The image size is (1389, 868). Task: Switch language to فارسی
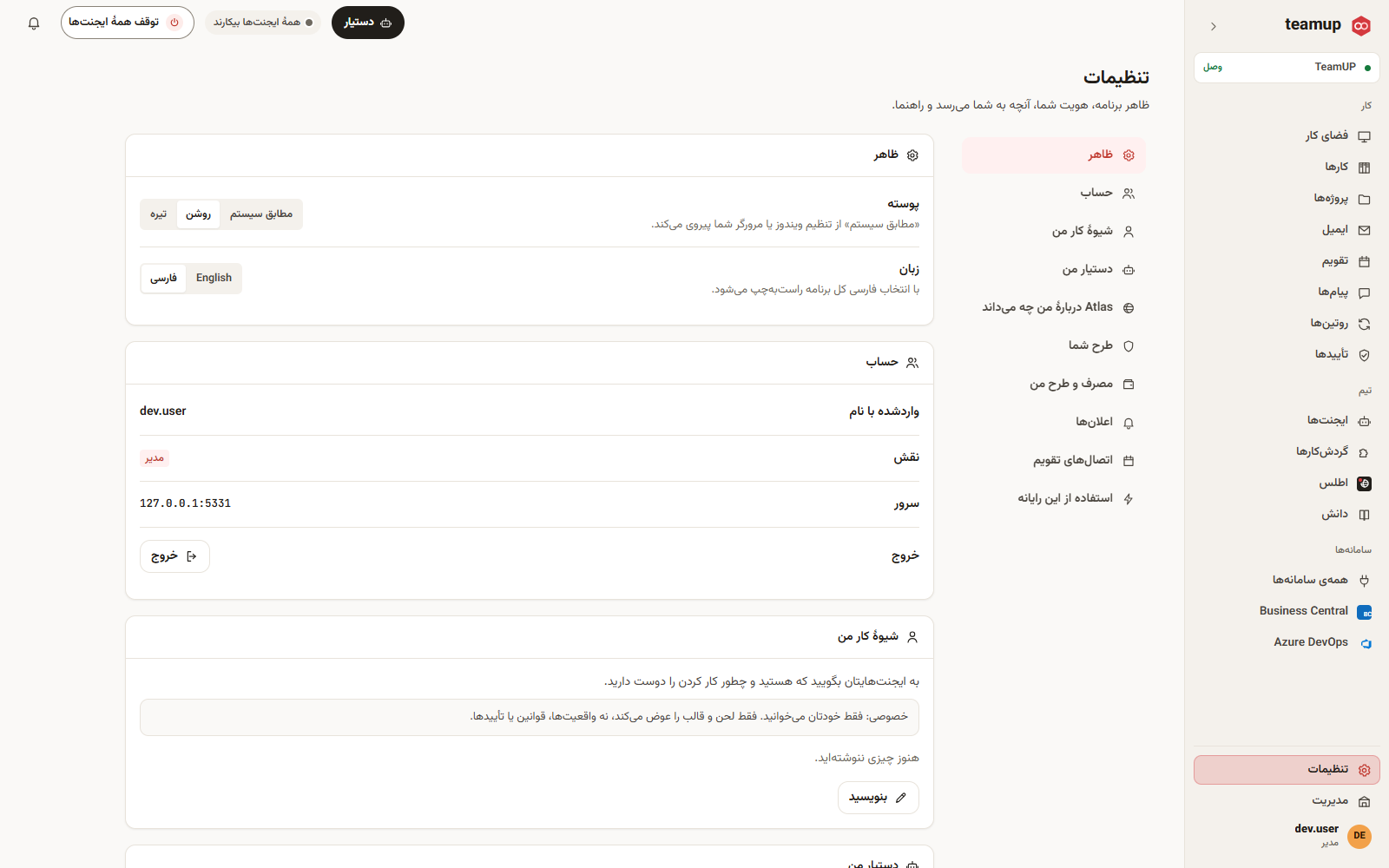coord(163,279)
